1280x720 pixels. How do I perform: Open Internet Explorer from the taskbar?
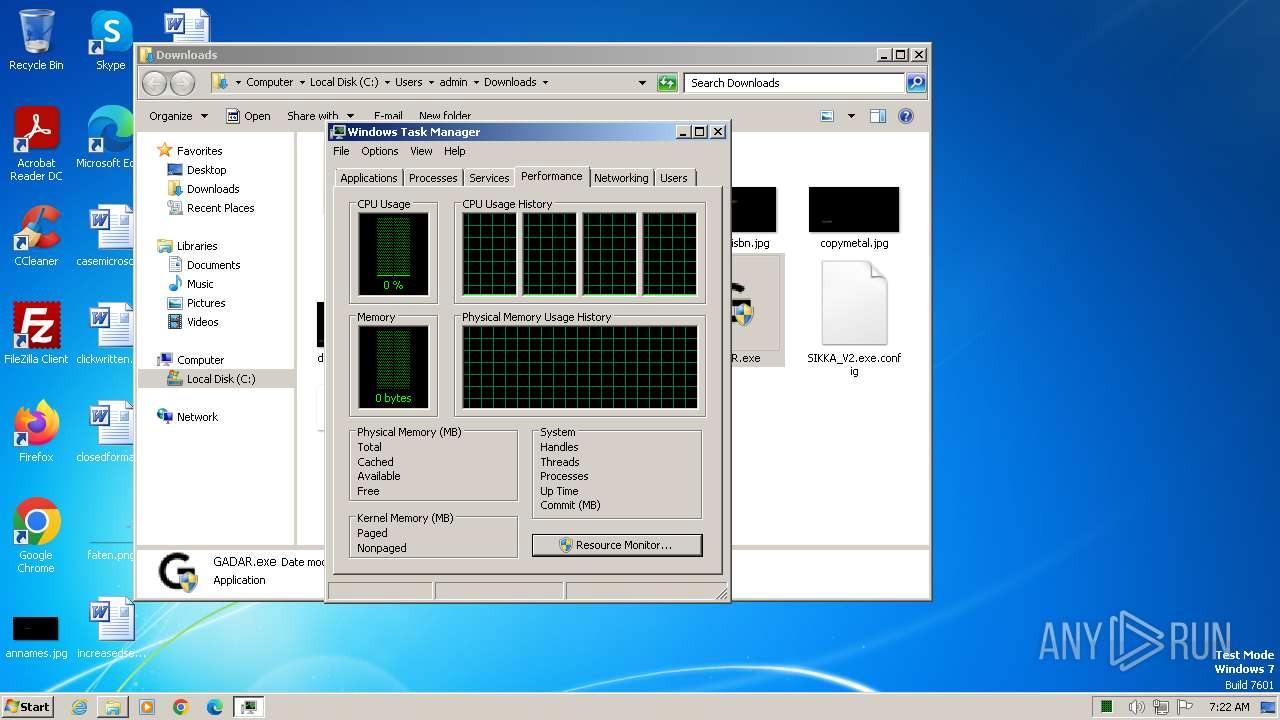[79, 707]
